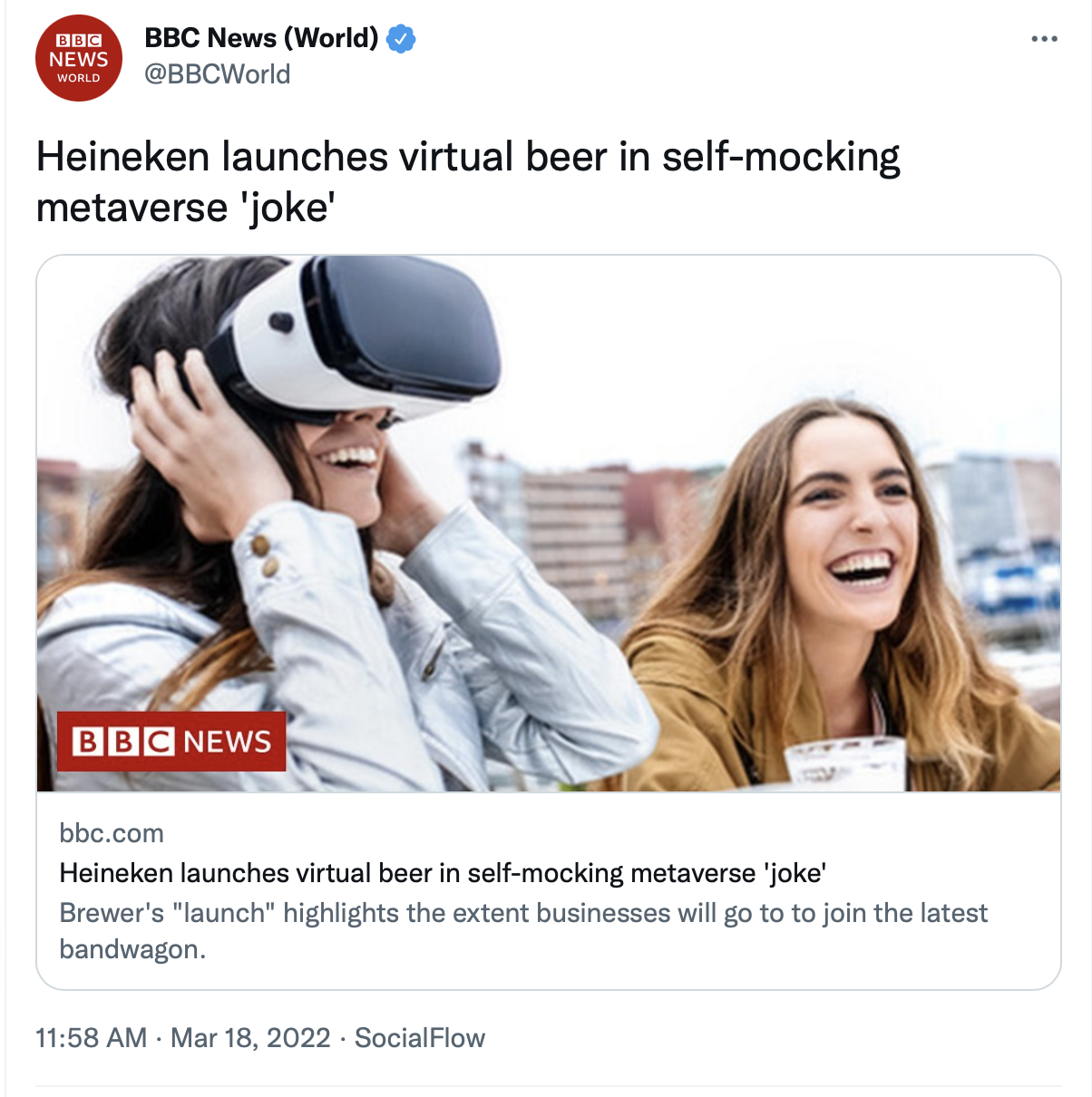
Task: Click the red BBC News World avatar
Action: click(79, 58)
